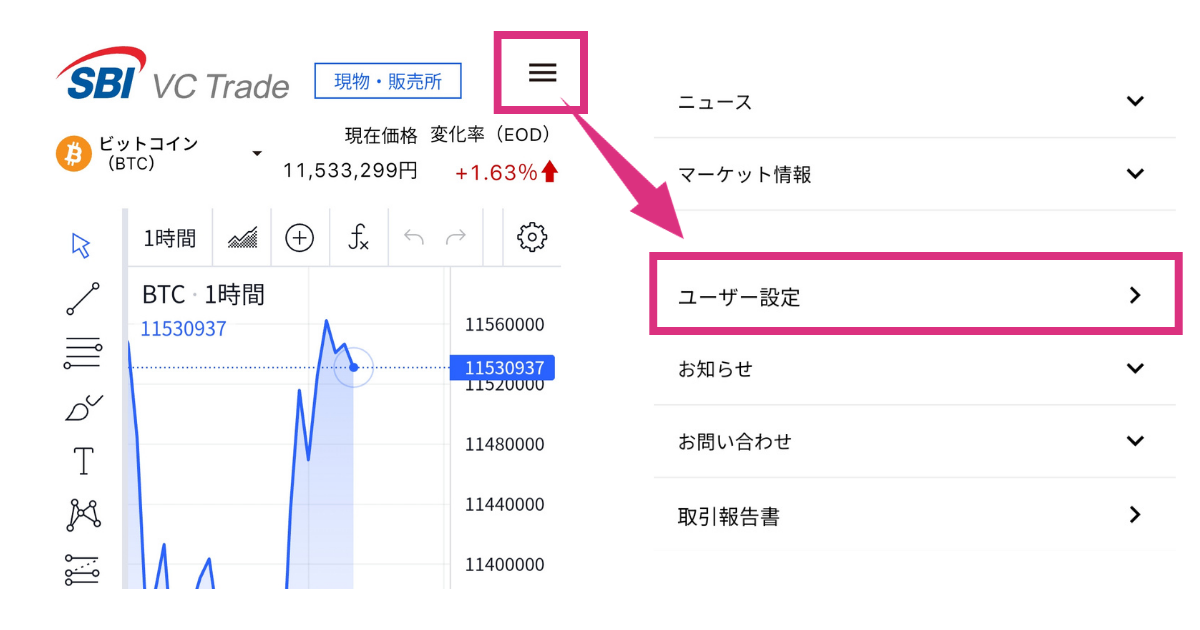Select the brush drawing tool

coord(83,408)
